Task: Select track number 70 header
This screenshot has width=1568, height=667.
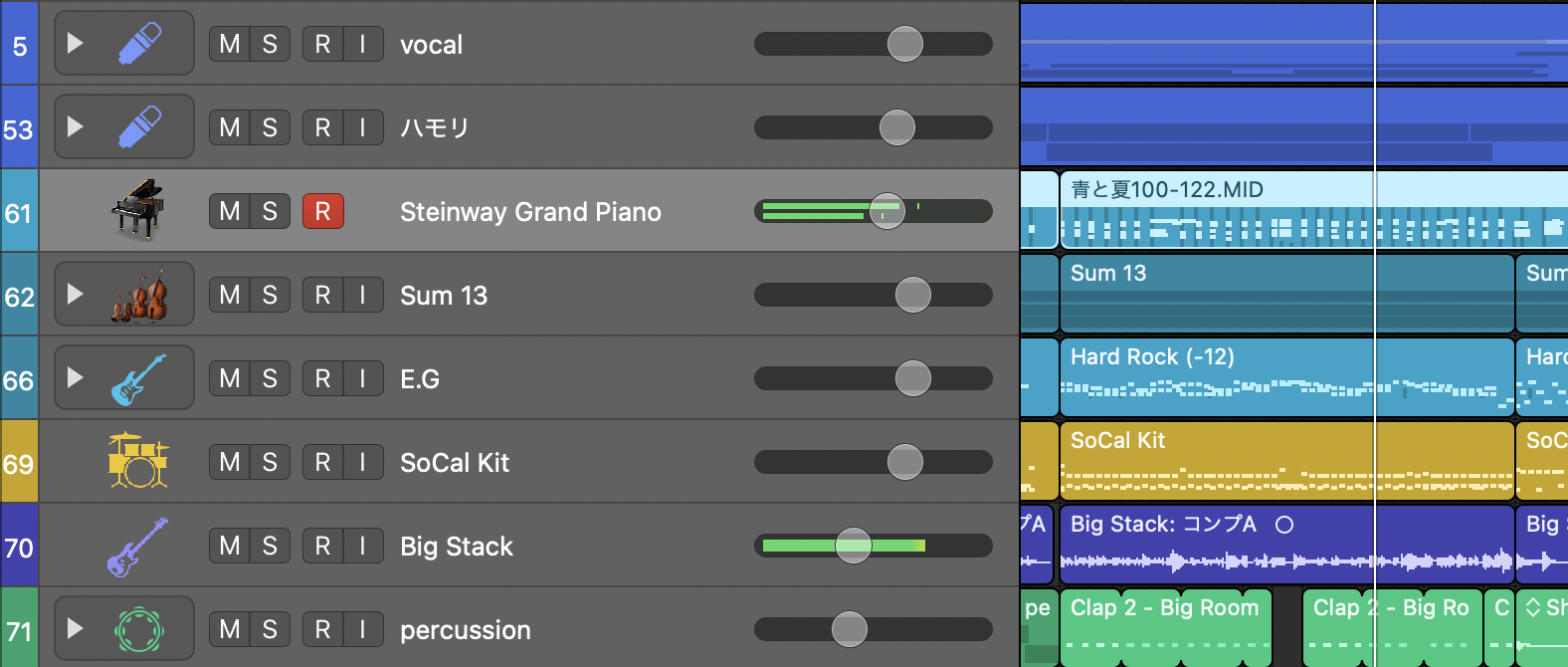Action: pos(19,547)
